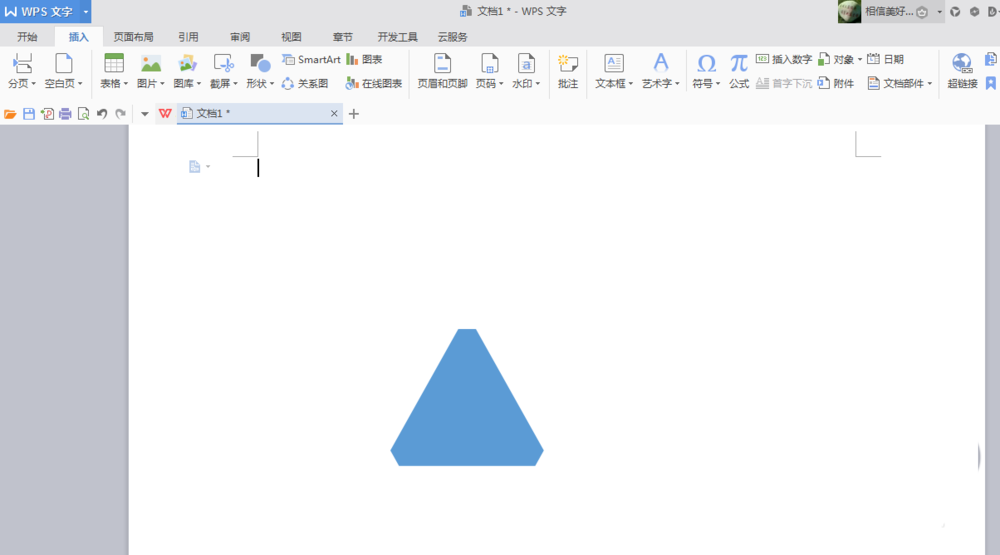Switch to the 审阅 tab
This screenshot has width=1000, height=555.
240,37
